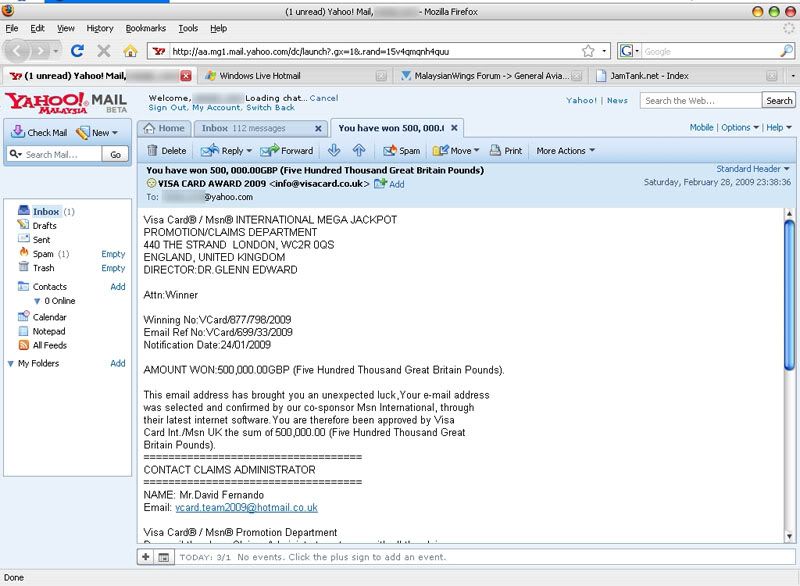Open the URL history dropdown arrow

click(604, 51)
